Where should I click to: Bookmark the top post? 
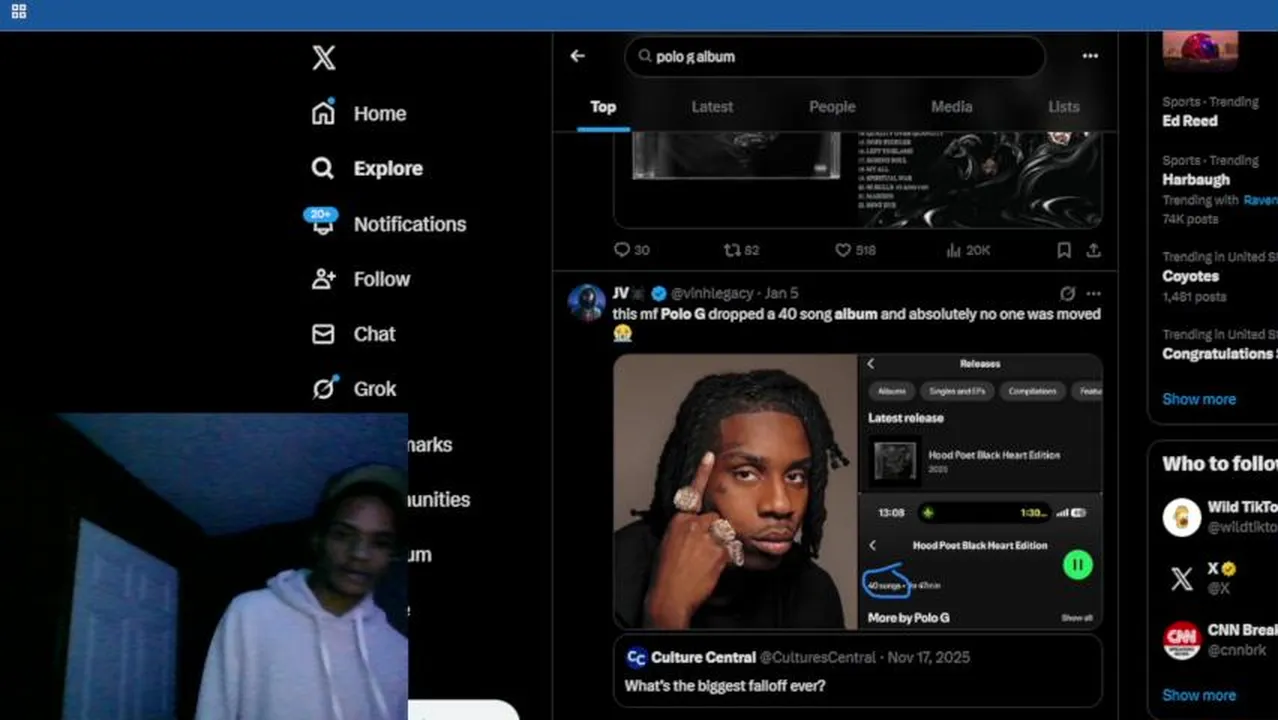tap(1064, 250)
